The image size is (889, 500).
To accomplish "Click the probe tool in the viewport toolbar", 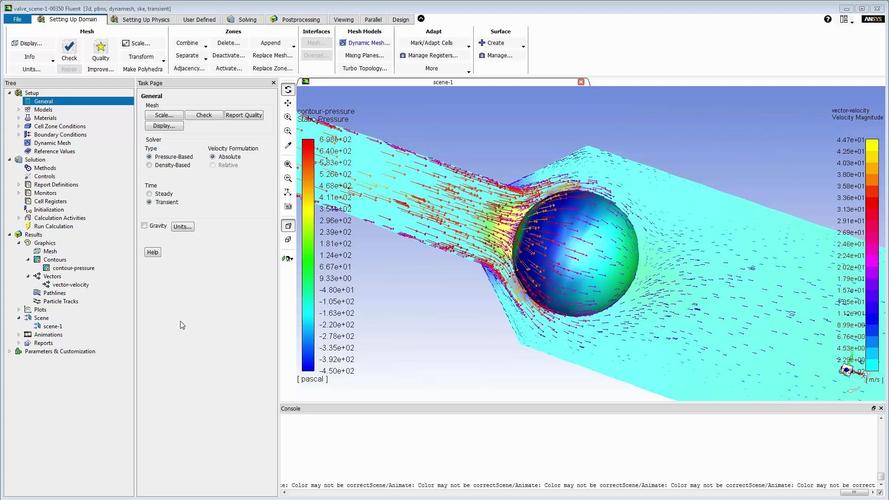I will click(x=288, y=146).
